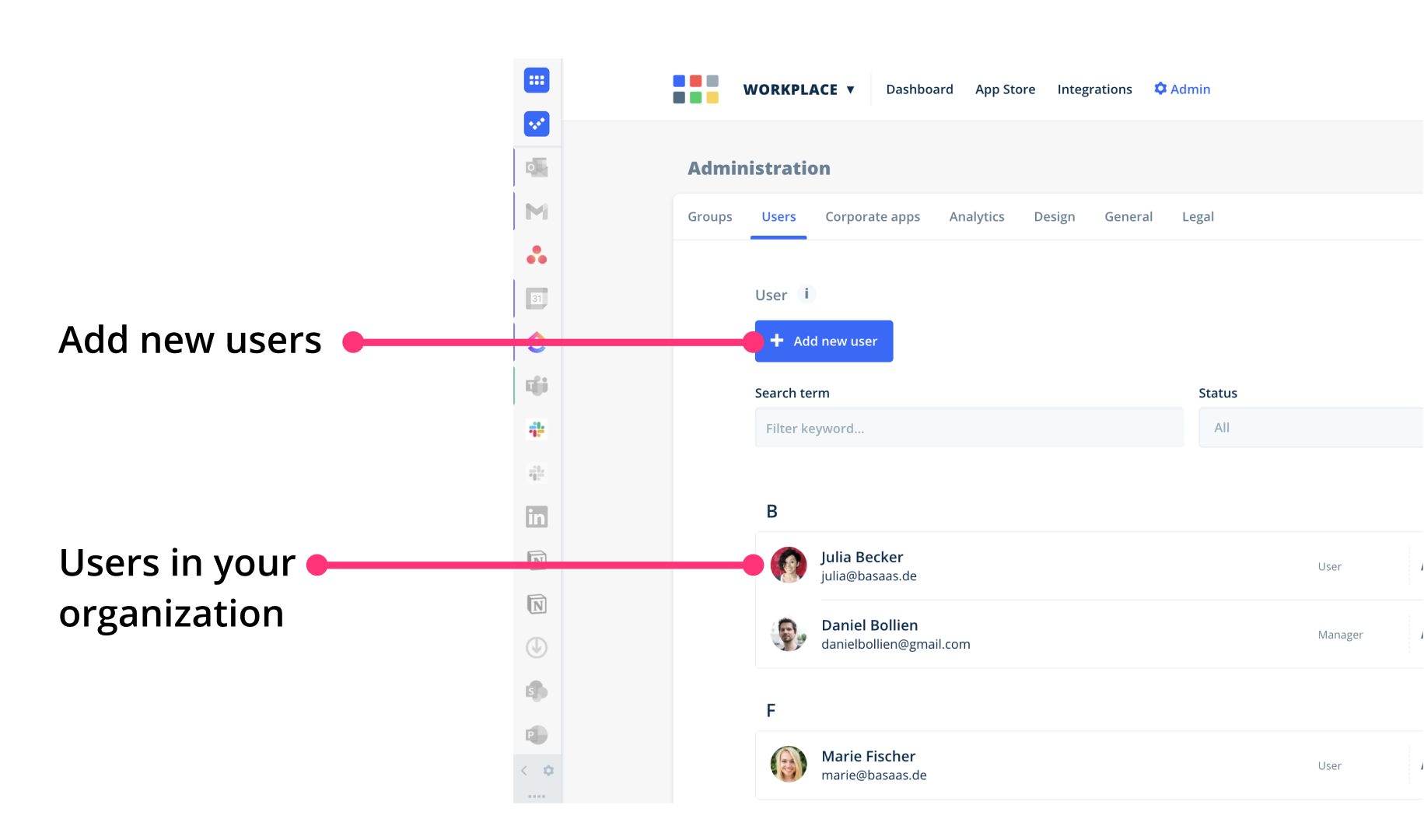Open the SharePoint sidebar icon
This screenshot has width=1424, height=840.
[x=537, y=691]
